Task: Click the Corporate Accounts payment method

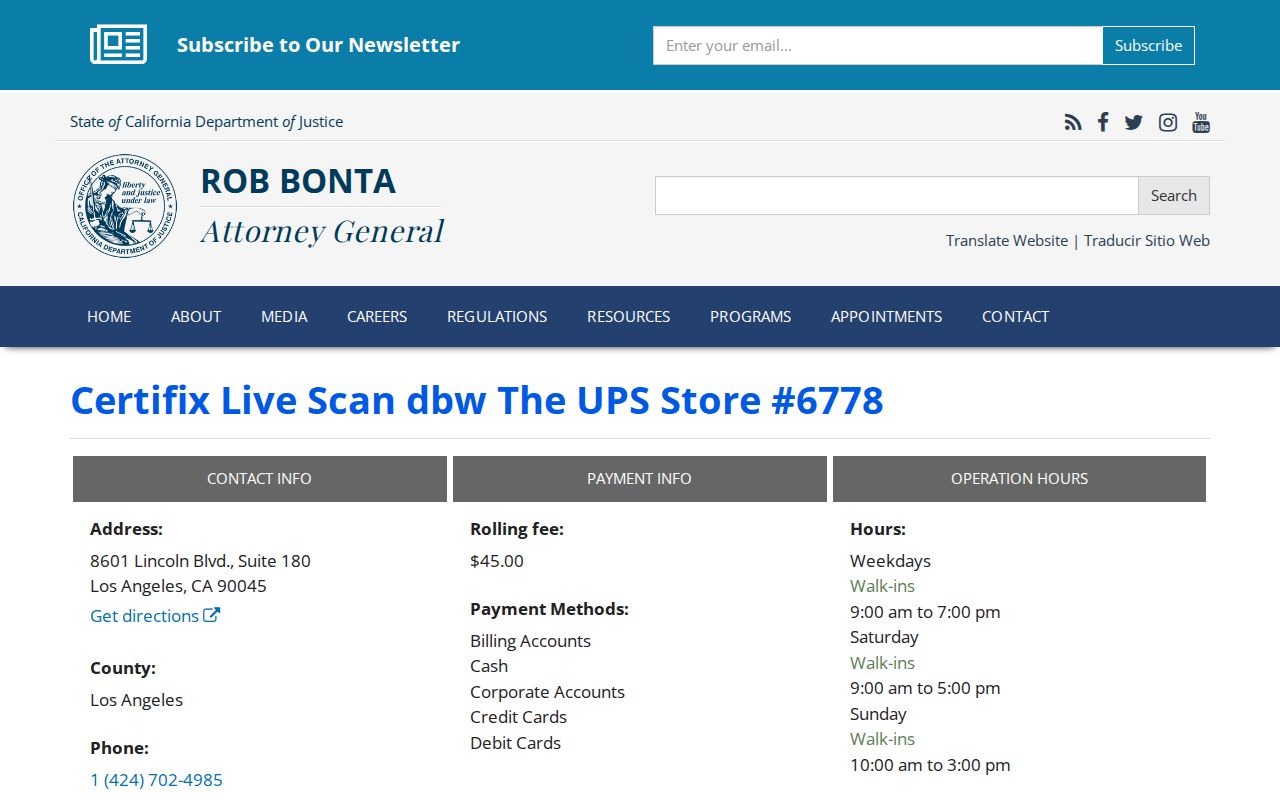Action: pos(547,692)
